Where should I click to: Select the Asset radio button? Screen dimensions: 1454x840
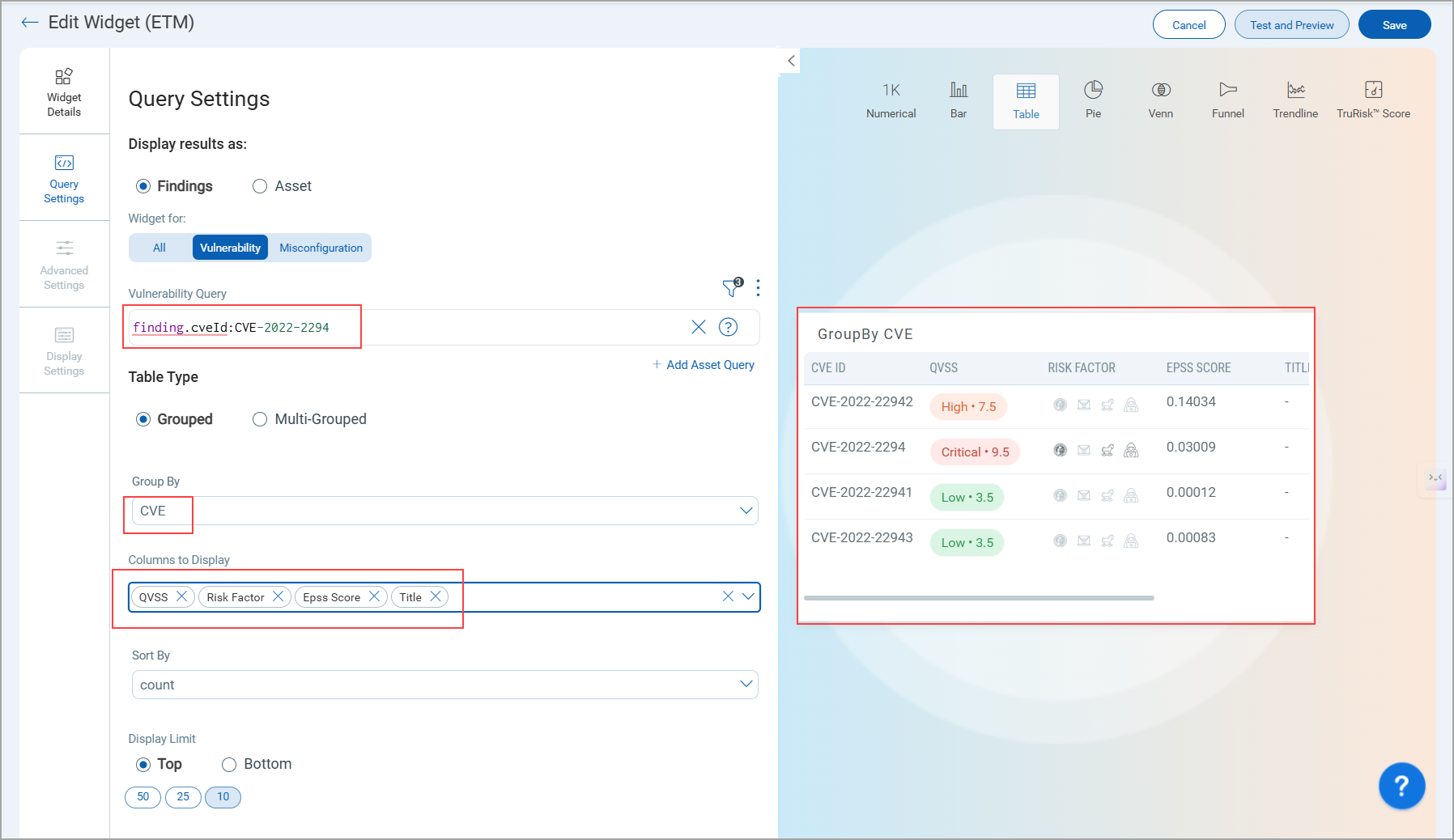(x=260, y=186)
